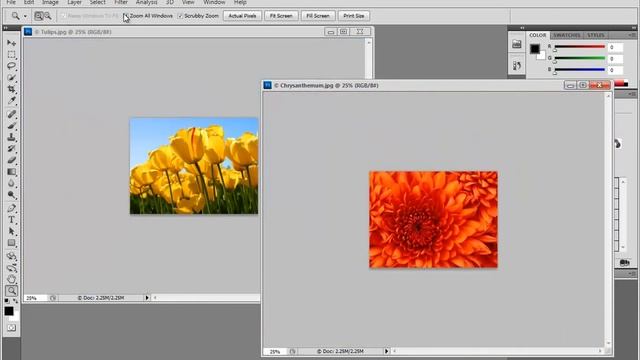Select the Lasso tool
The width and height of the screenshot is (640, 360).
point(11,66)
